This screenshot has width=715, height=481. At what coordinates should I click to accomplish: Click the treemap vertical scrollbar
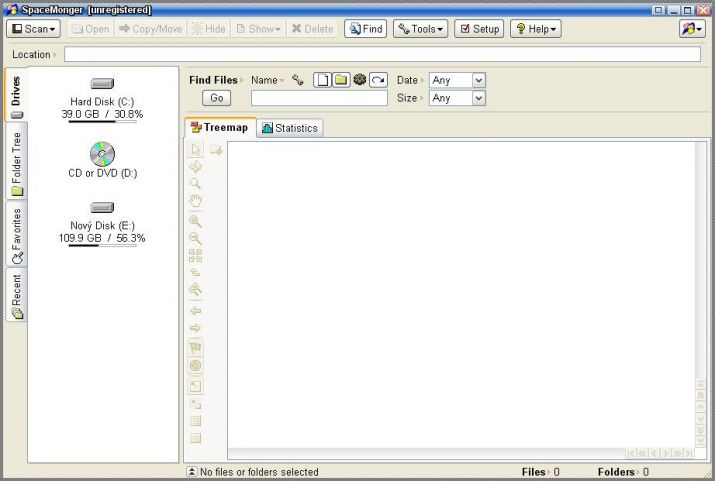[x=701, y=295]
